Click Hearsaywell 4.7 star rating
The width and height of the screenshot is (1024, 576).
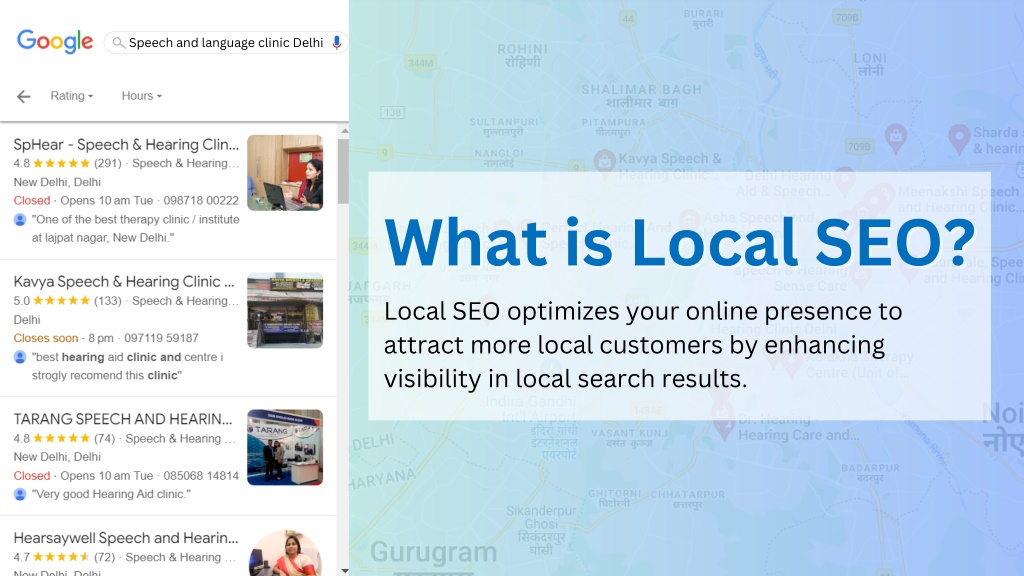pos(61,557)
